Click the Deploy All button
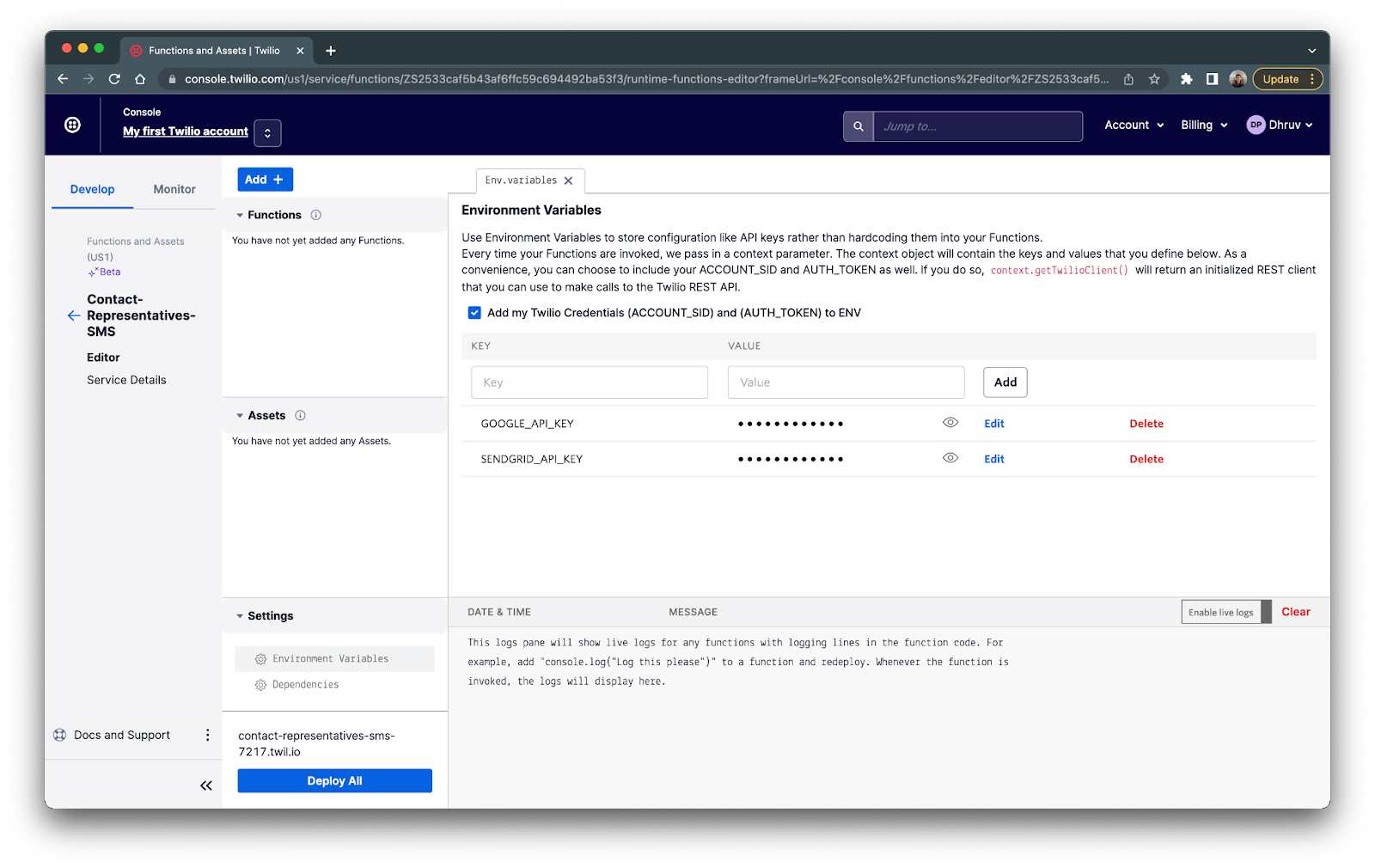The height and width of the screenshot is (868, 1375). [x=335, y=780]
